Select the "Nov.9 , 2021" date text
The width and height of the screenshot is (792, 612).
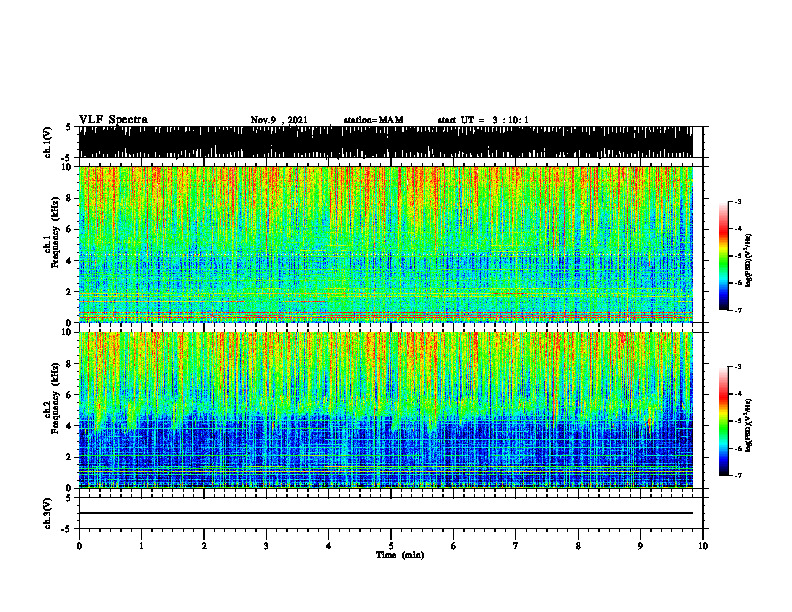pyautogui.click(x=279, y=120)
